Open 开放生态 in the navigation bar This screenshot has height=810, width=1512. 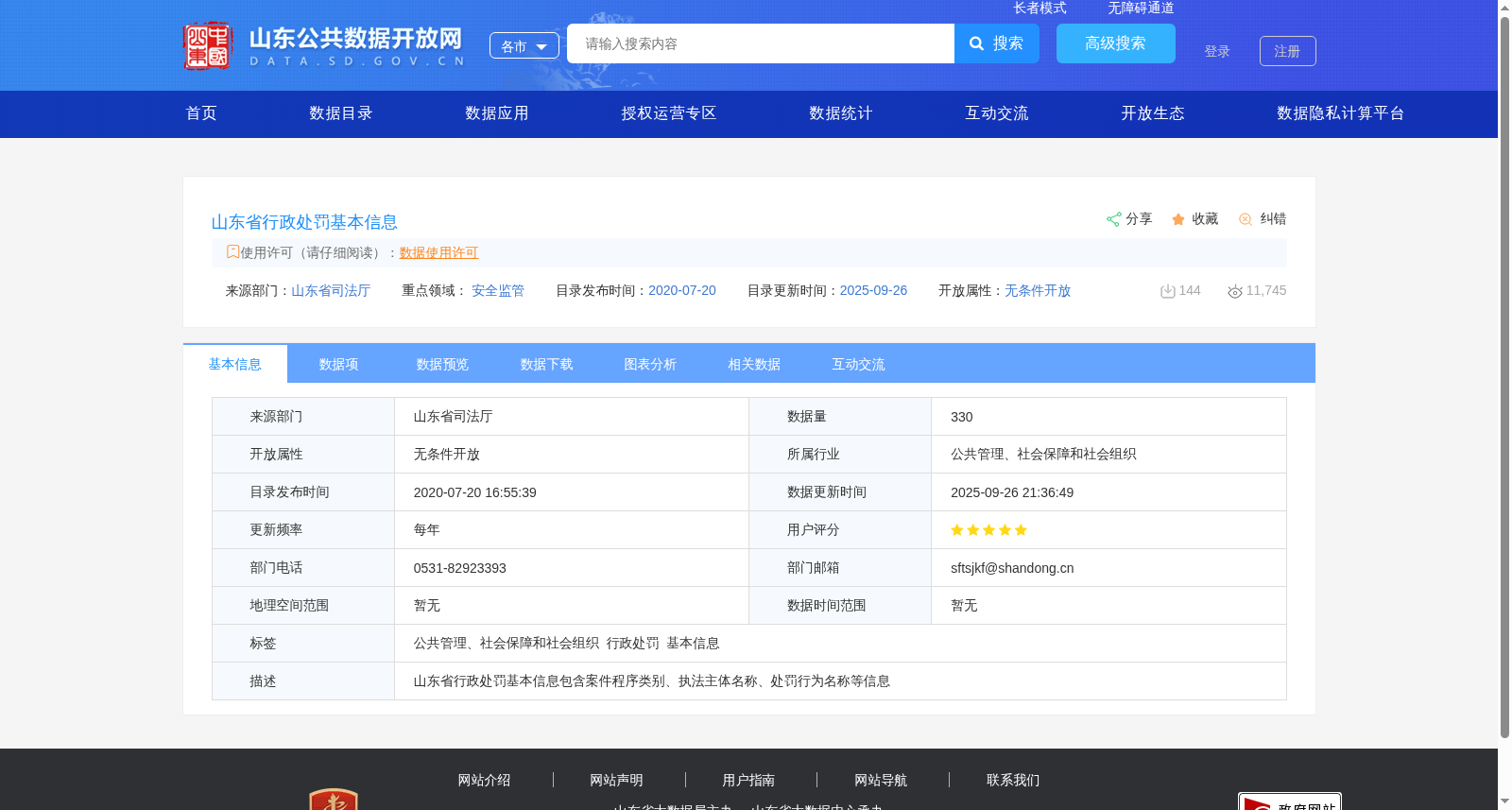1153,113
